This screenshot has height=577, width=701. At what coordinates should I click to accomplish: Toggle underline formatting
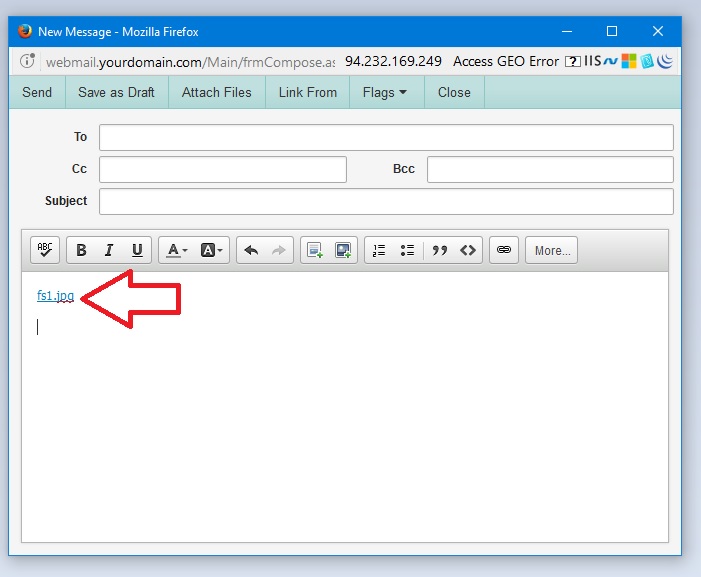coord(137,250)
